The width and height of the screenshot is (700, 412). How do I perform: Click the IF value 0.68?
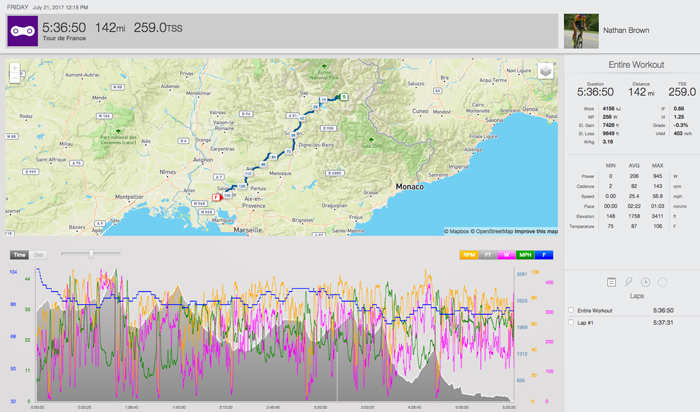pyautogui.click(x=679, y=108)
